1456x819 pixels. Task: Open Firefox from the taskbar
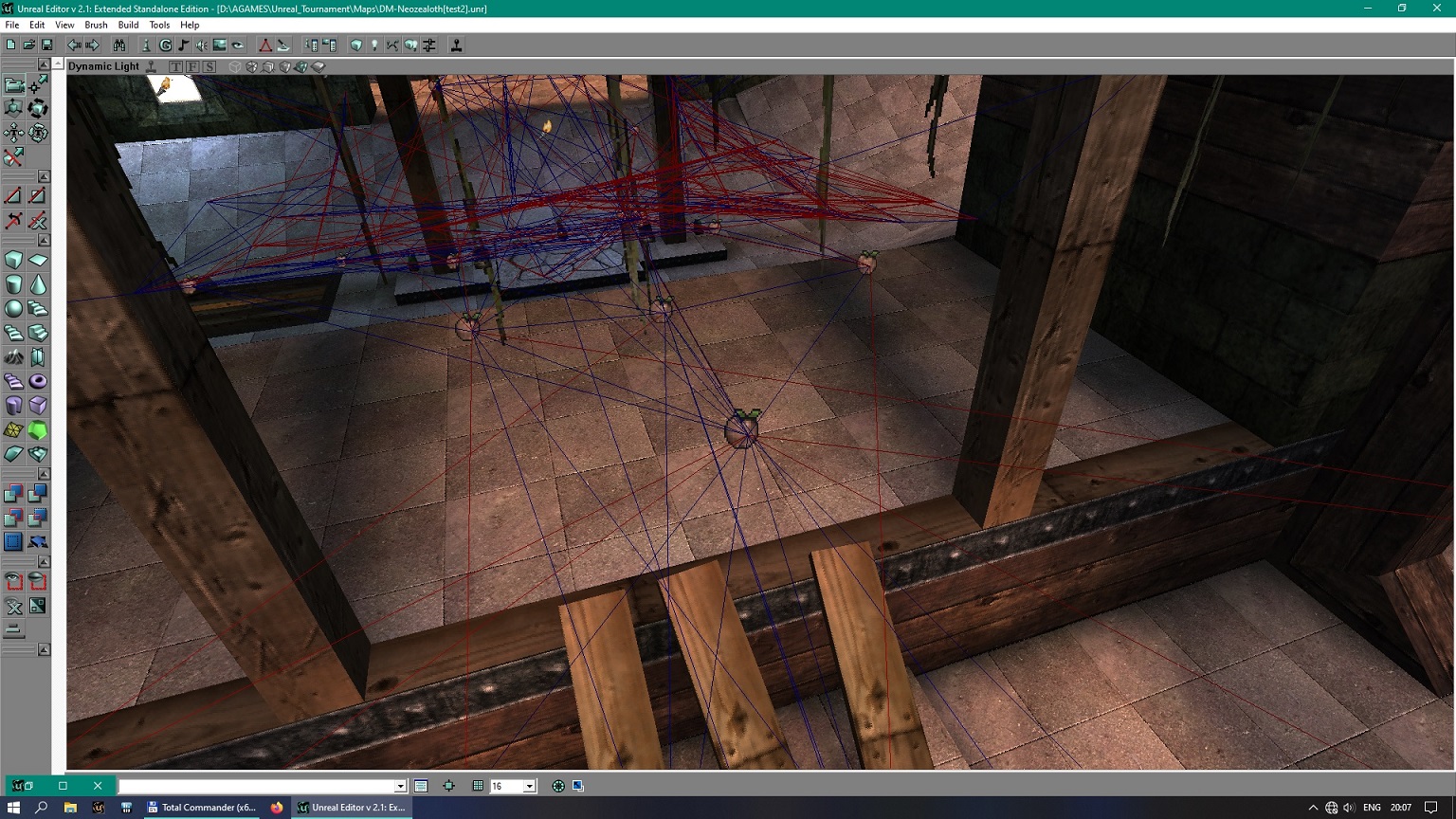(277, 808)
